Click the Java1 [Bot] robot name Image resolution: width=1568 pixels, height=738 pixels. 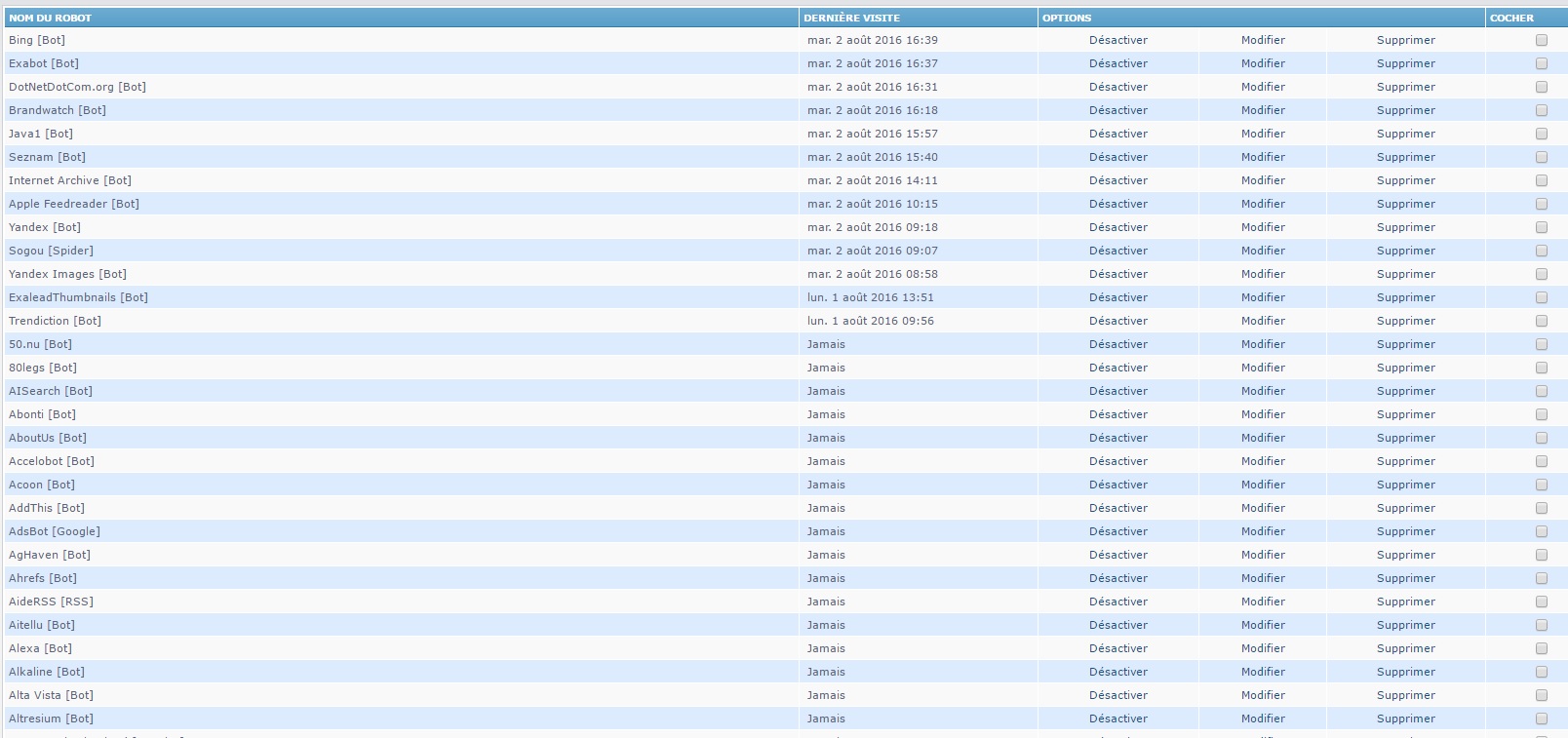tap(41, 134)
